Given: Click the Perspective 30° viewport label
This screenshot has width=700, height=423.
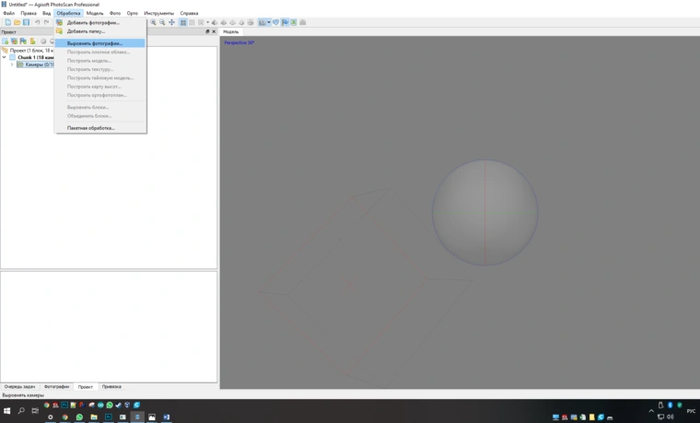Looking at the screenshot, I should (239, 43).
